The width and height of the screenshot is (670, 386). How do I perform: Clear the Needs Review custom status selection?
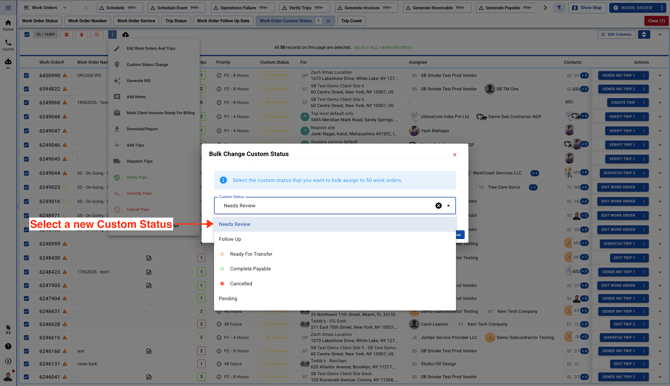(438, 206)
